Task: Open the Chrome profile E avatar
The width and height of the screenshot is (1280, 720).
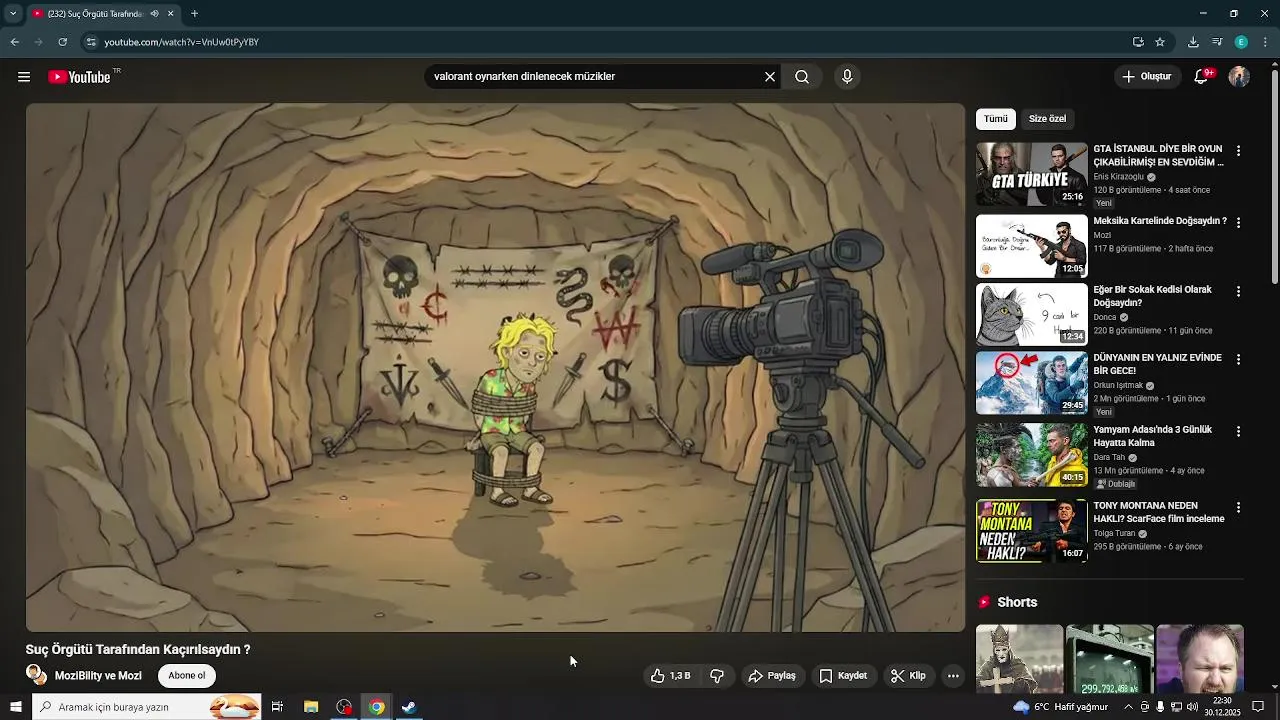Action: point(1241,42)
